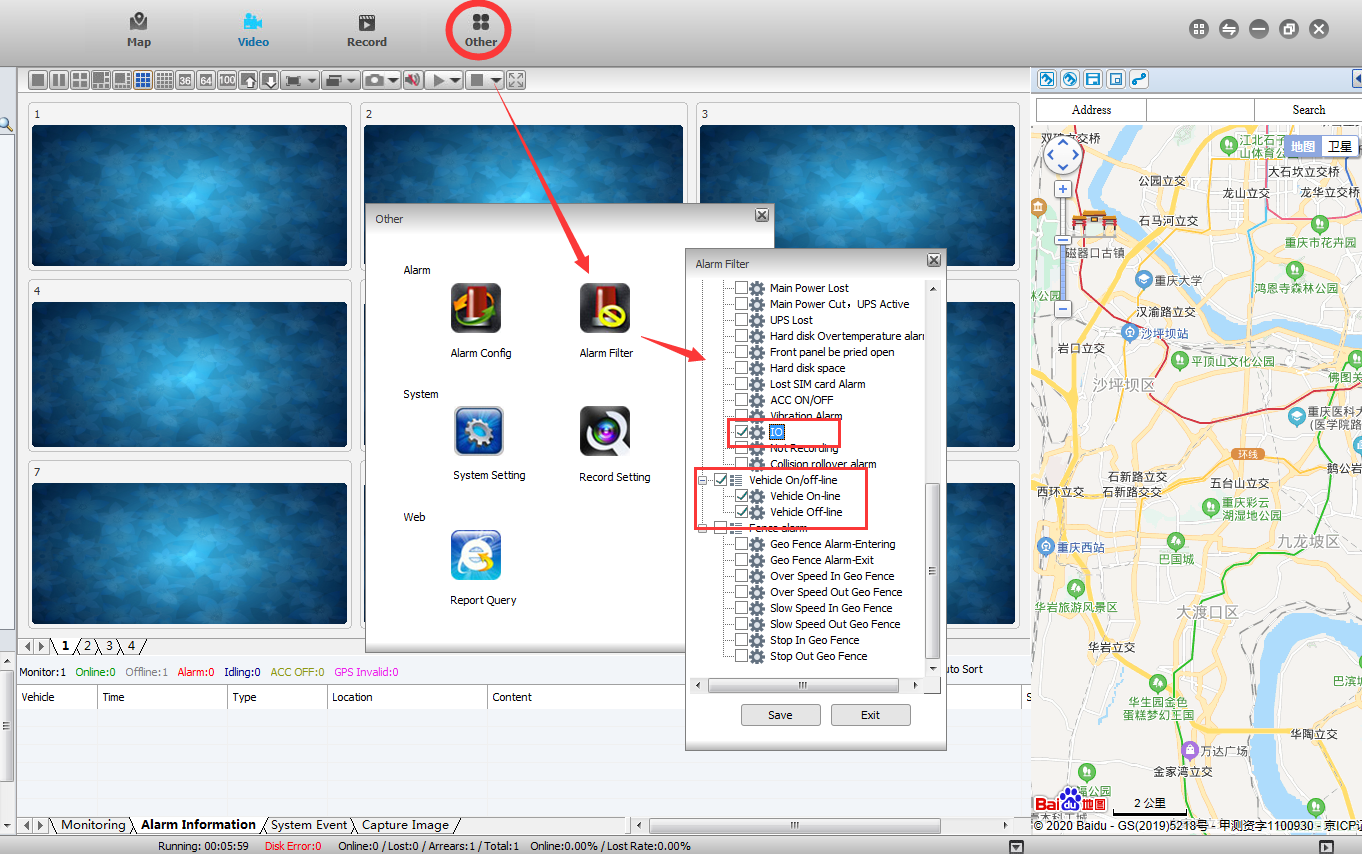
Task: Select the nine-window grid layout
Action: pos(143,80)
